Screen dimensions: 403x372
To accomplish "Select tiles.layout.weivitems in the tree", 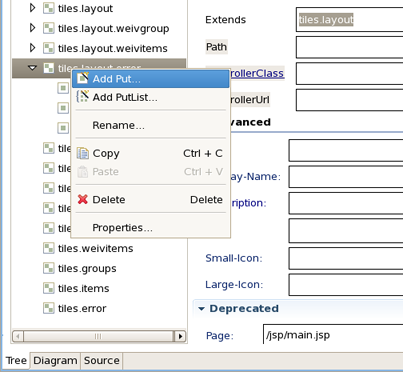I will coord(113,48).
